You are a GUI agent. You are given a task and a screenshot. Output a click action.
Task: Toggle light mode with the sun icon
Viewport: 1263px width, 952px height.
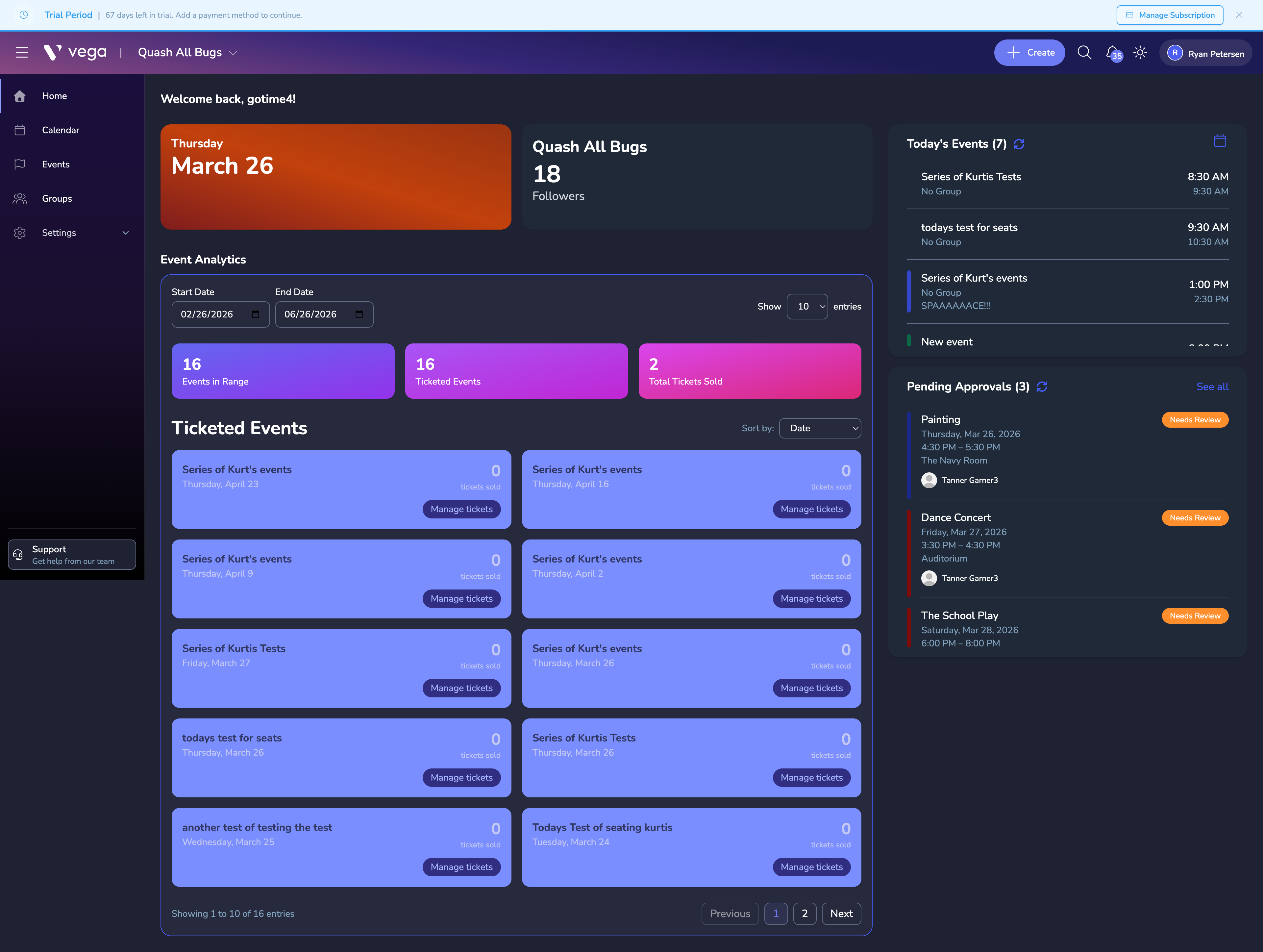(1140, 52)
